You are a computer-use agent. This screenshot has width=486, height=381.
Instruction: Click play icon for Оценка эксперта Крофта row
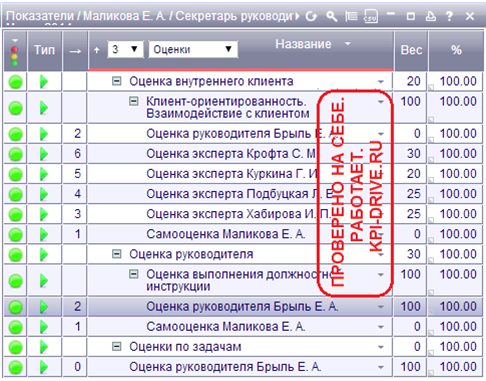[x=44, y=154]
